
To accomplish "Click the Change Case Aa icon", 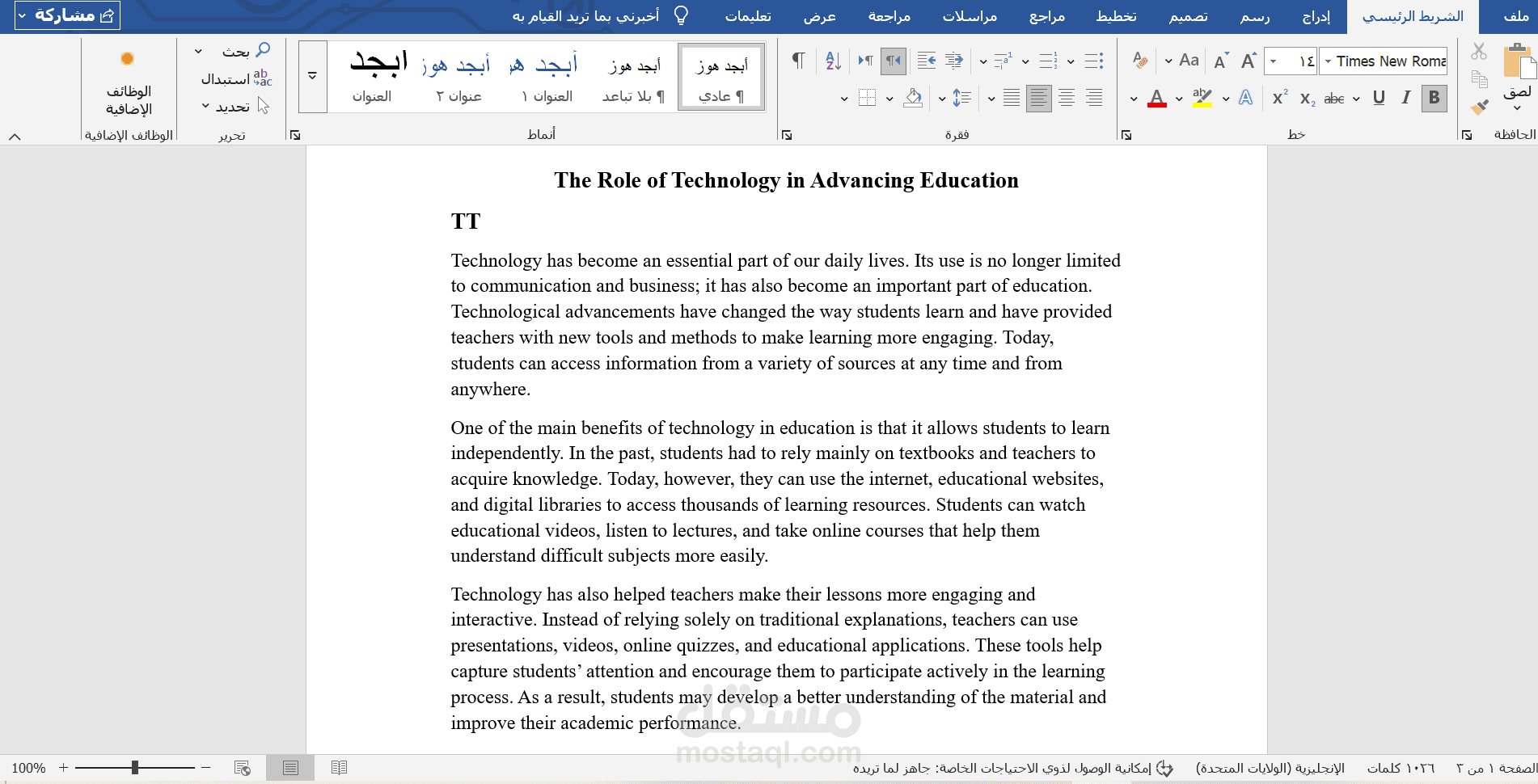I will [1189, 61].
